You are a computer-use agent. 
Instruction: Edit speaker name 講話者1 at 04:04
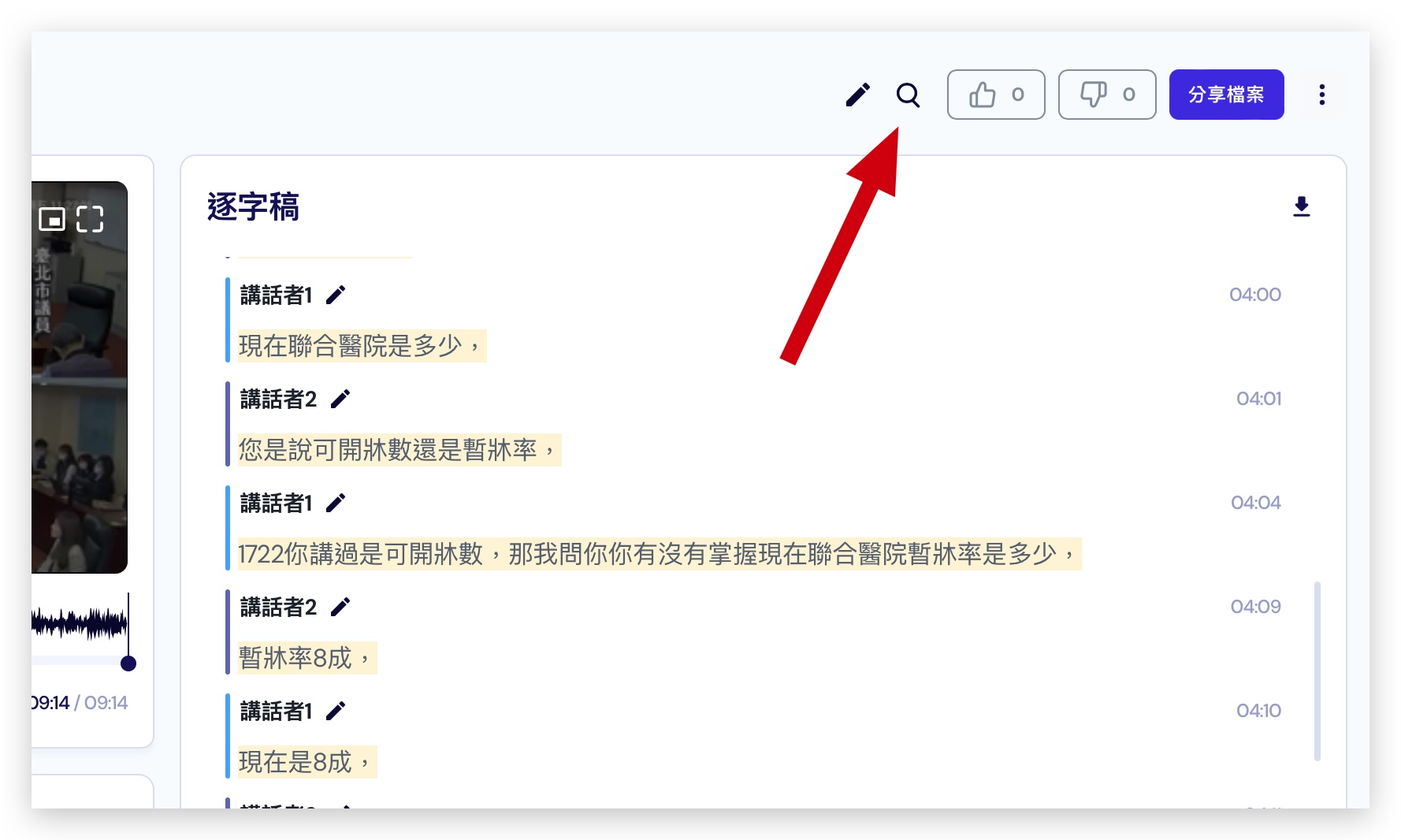[336, 504]
